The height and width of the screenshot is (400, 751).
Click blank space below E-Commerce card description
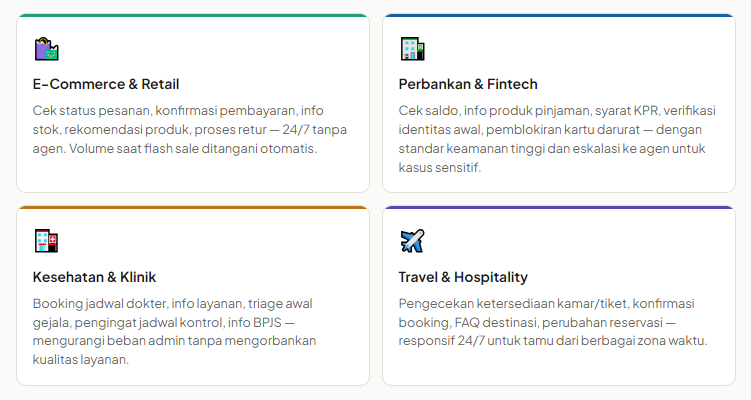tap(193, 174)
